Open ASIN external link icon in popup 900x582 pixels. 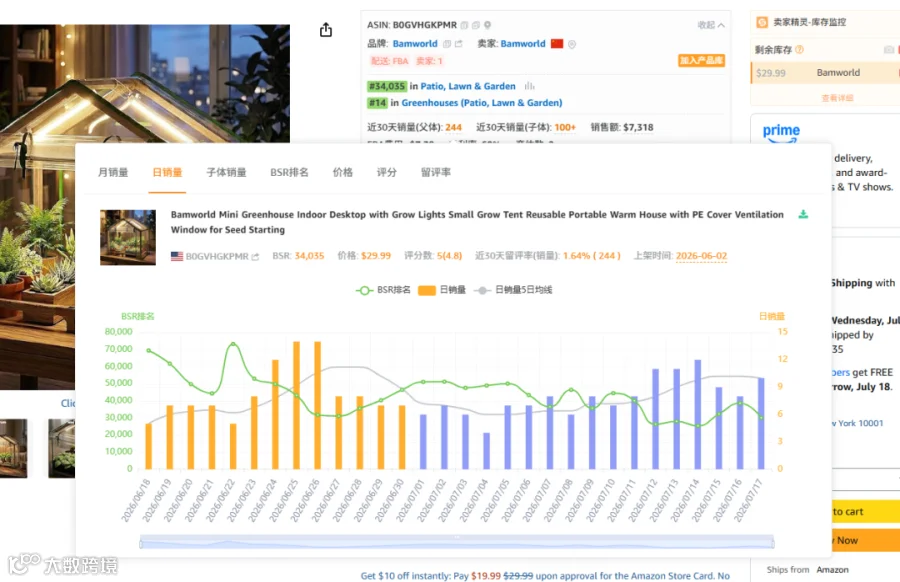coord(255,257)
